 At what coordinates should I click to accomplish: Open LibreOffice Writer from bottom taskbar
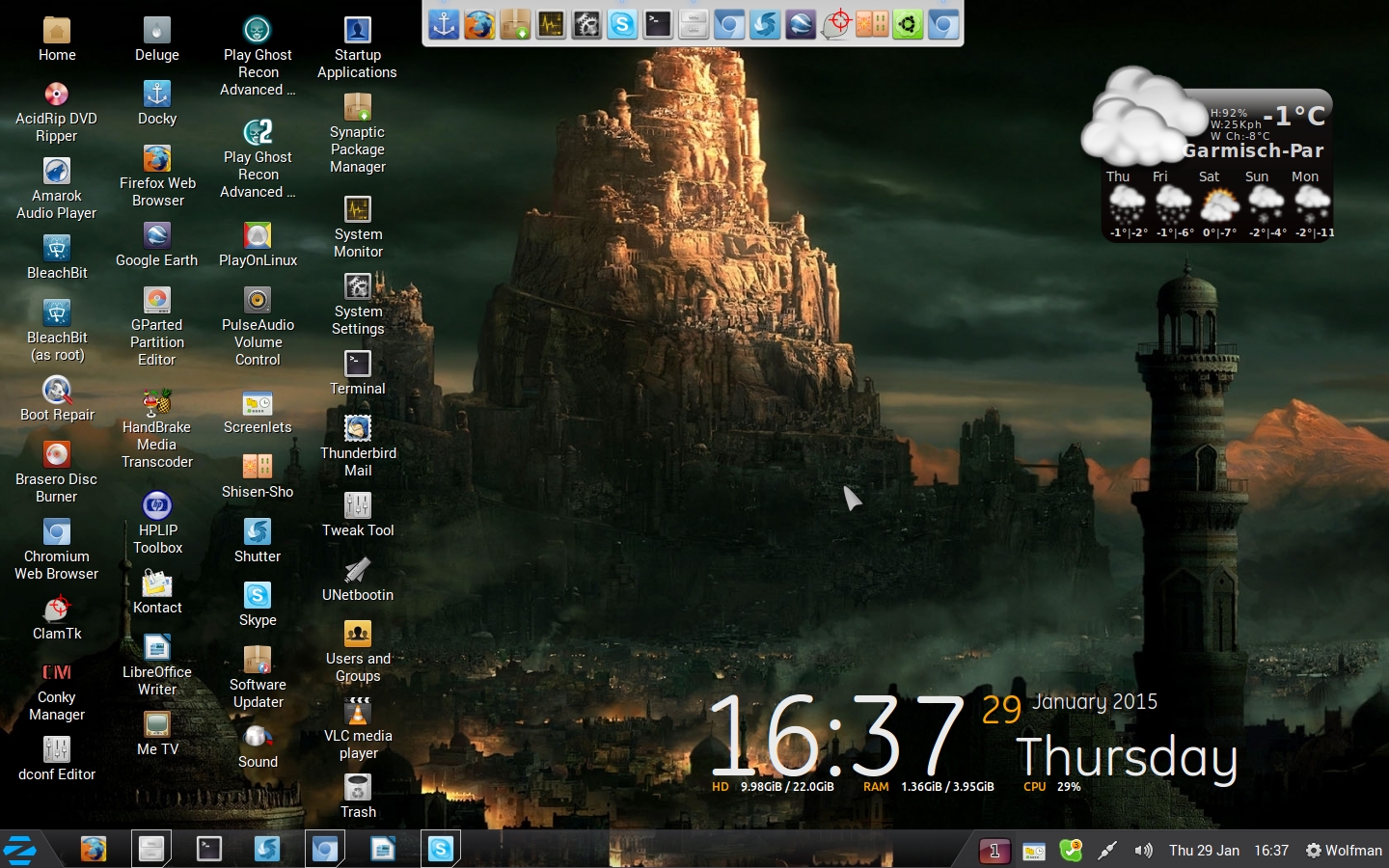[x=383, y=849]
